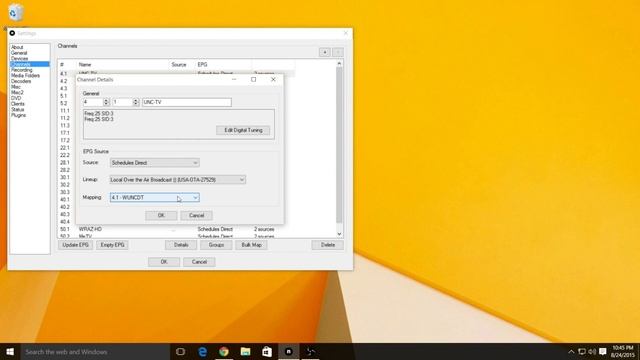Click the Settings window title icon
The height and width of the screenshot is (360, 640).
point(12,33)
